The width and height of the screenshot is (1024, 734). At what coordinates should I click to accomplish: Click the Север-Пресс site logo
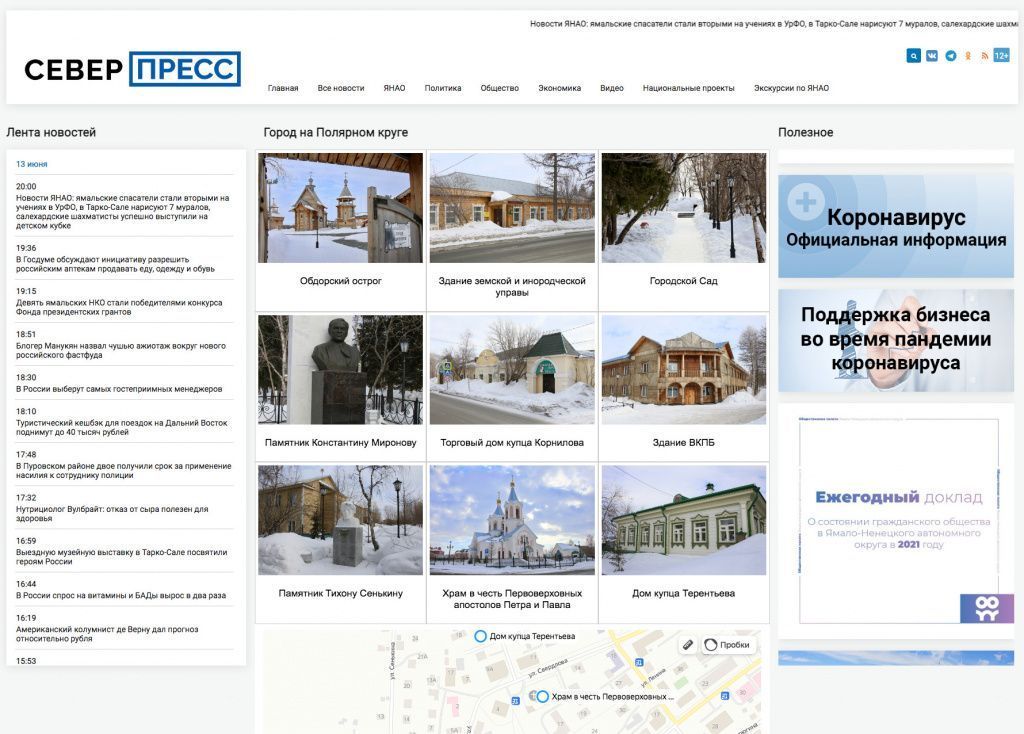pos(133,69)
